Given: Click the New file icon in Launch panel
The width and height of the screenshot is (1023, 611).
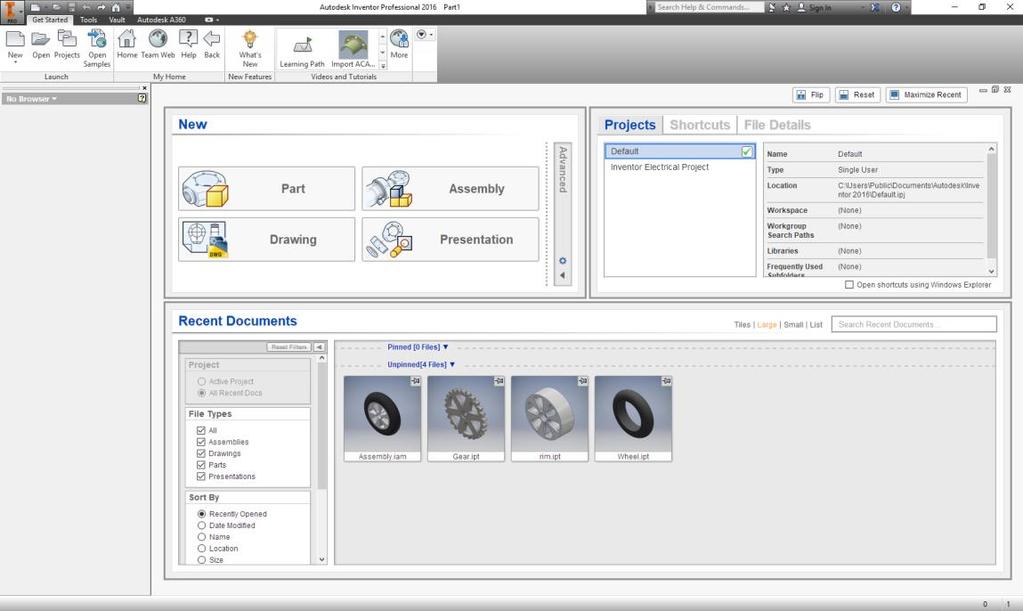Looking at the screenshot, I should tap(15, 39).
